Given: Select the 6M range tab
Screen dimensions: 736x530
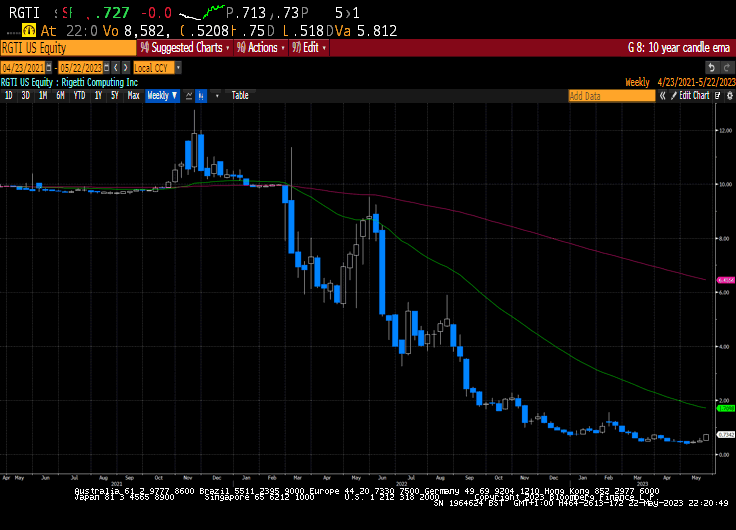Looking at the screenshot, I should (60, 96).
